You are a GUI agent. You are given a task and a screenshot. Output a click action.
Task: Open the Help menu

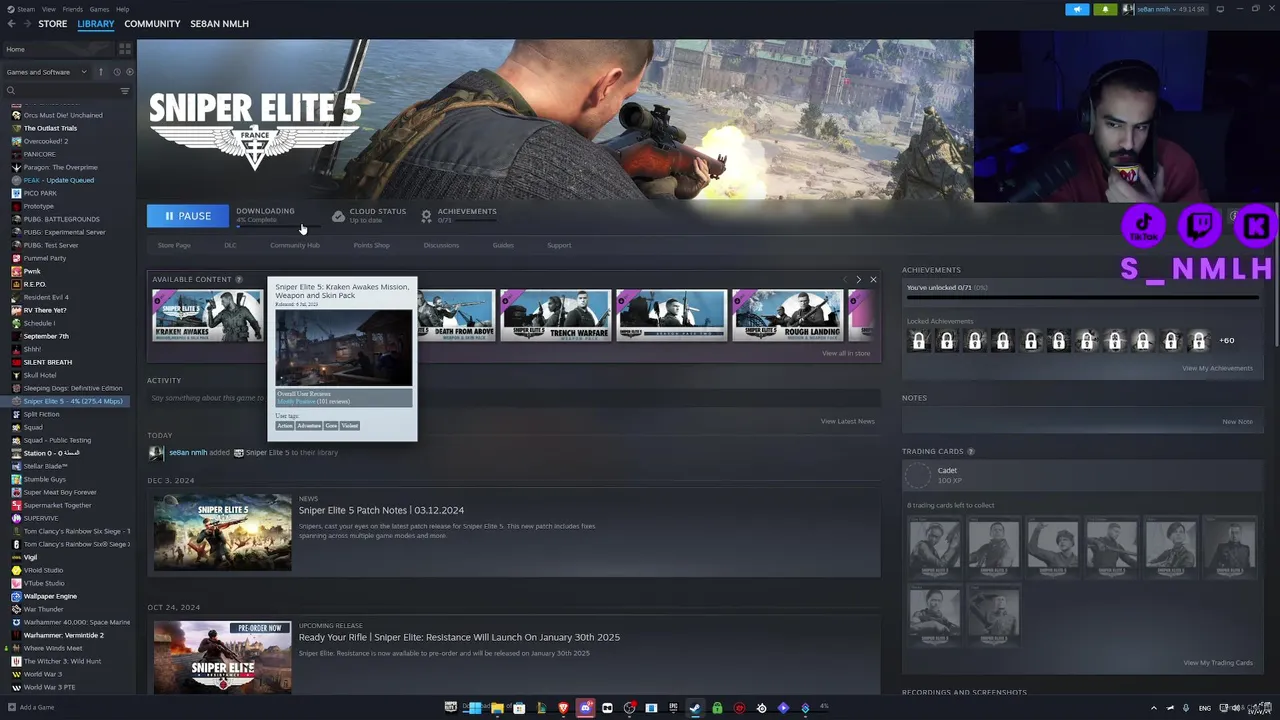122,9
